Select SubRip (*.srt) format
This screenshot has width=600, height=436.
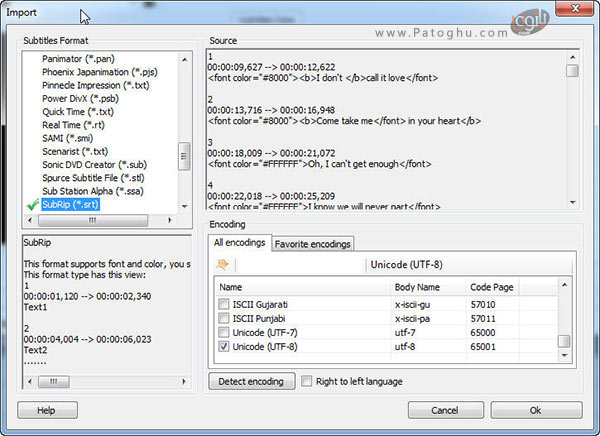click(70, 204)
